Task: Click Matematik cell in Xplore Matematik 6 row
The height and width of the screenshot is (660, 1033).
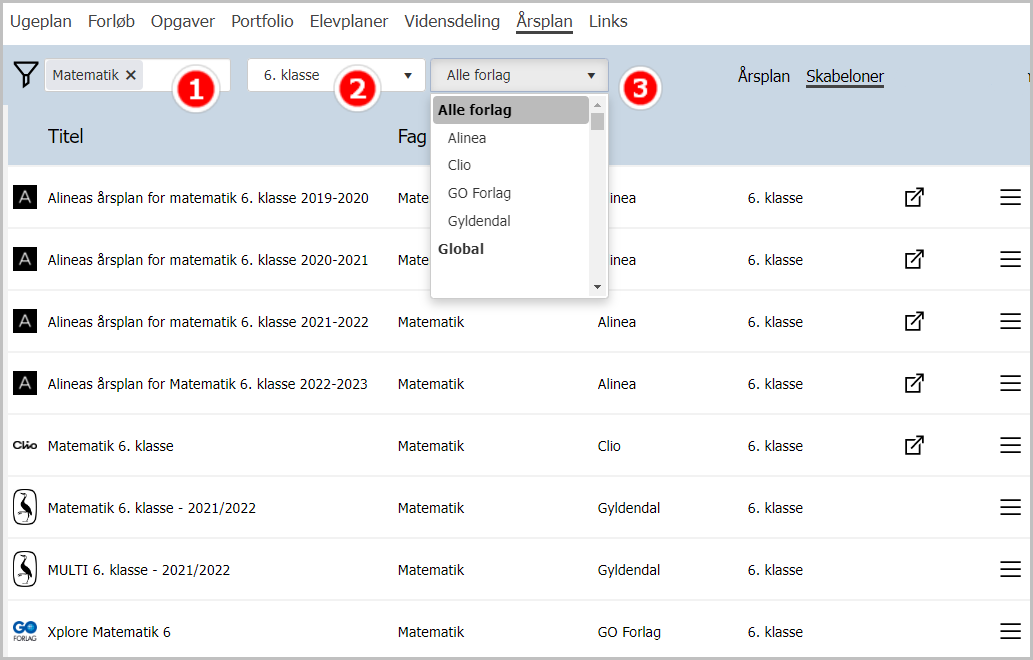Action: 431,632
